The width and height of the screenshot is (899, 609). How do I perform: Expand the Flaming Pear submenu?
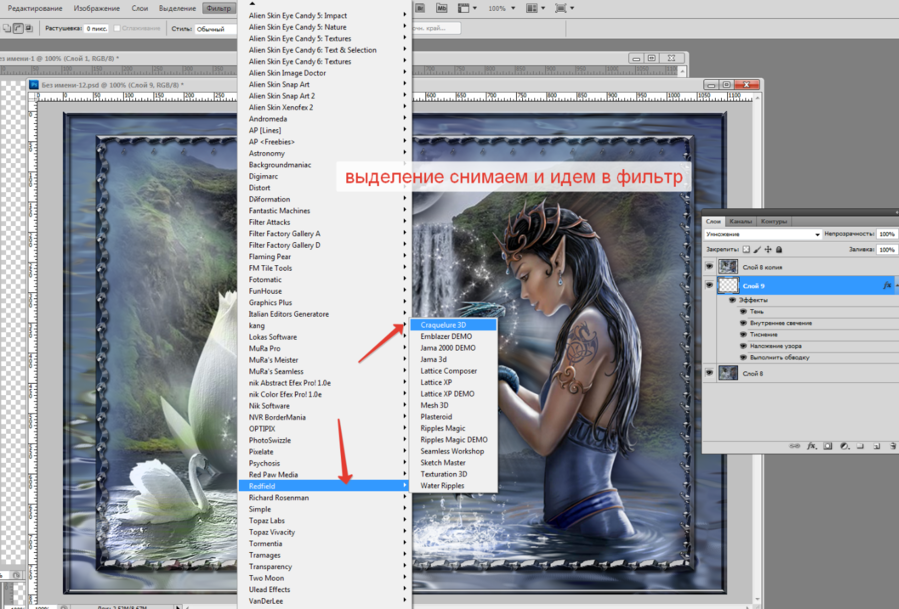[324, 256]
